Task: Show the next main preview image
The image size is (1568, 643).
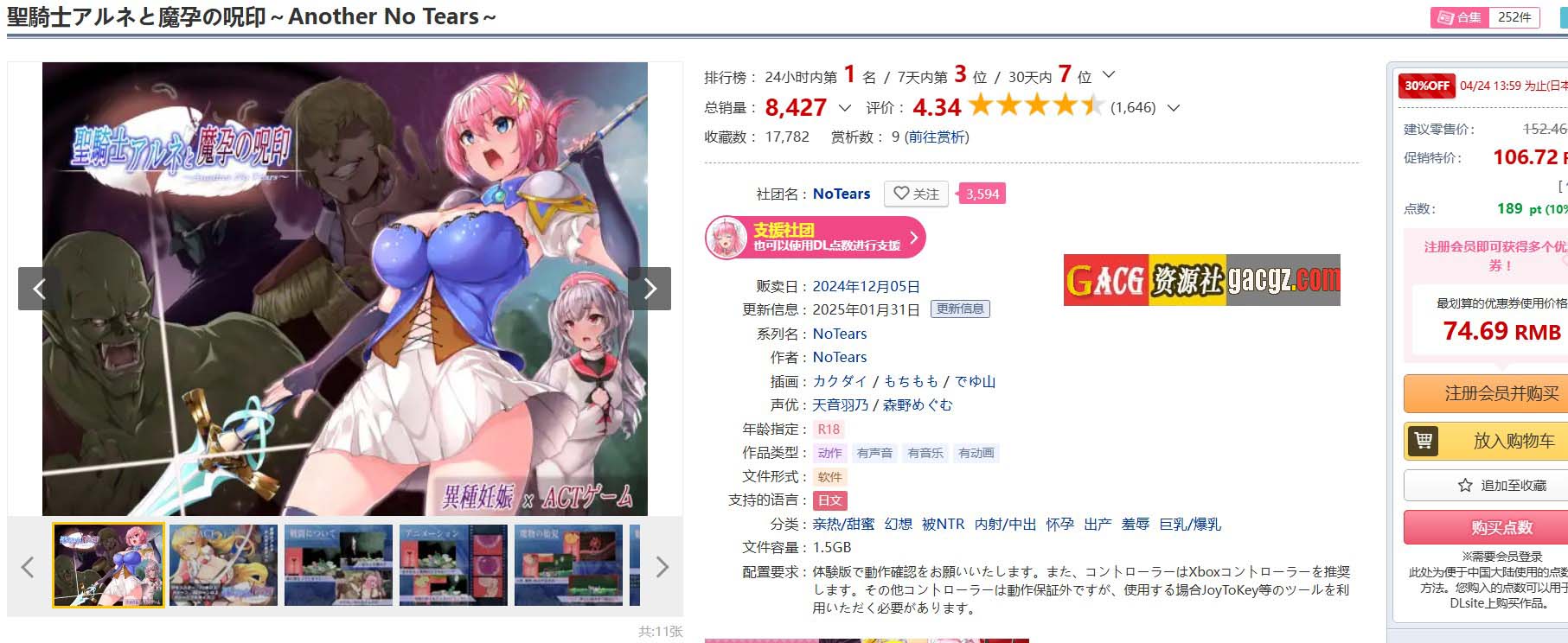Action: [x=650, y=289]
